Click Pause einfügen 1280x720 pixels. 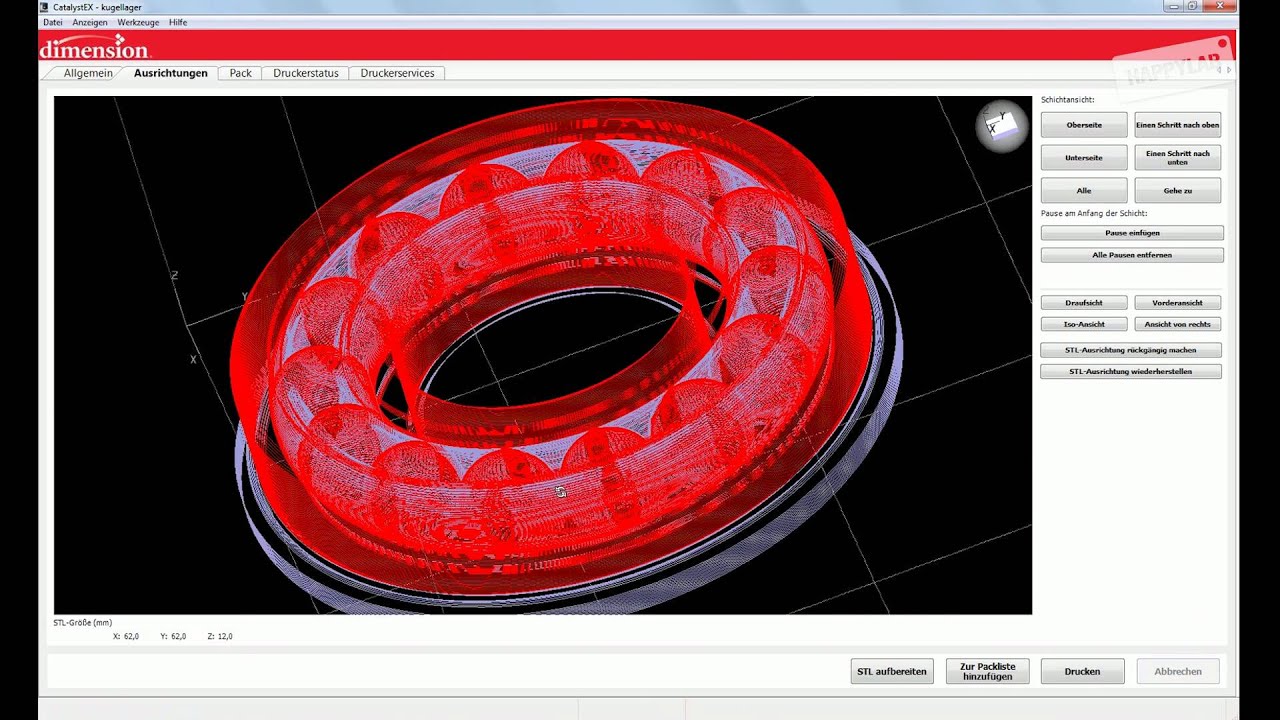(x=1132, y=233)
